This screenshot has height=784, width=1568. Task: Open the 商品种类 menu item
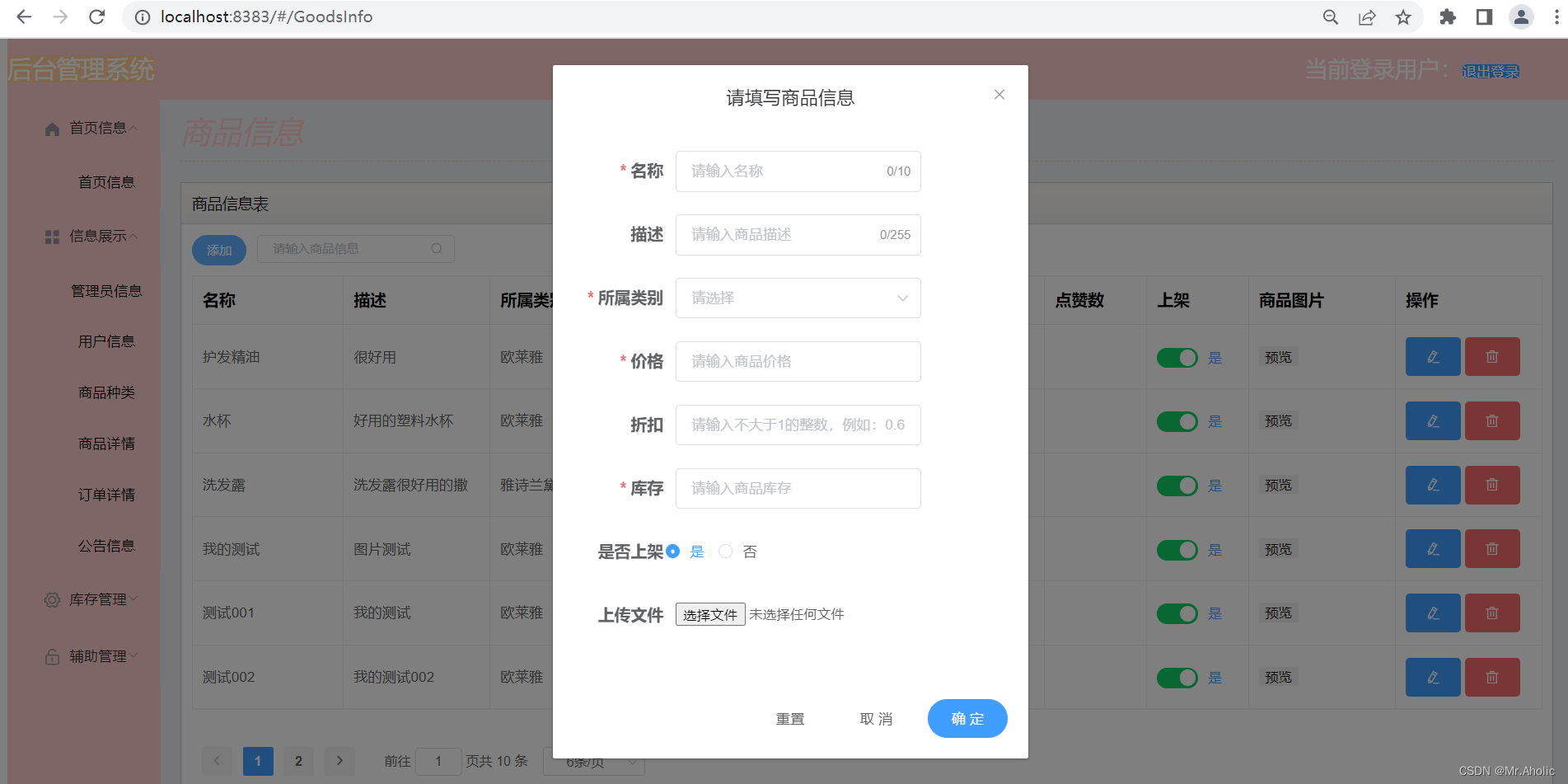click(x=107, y=392)
